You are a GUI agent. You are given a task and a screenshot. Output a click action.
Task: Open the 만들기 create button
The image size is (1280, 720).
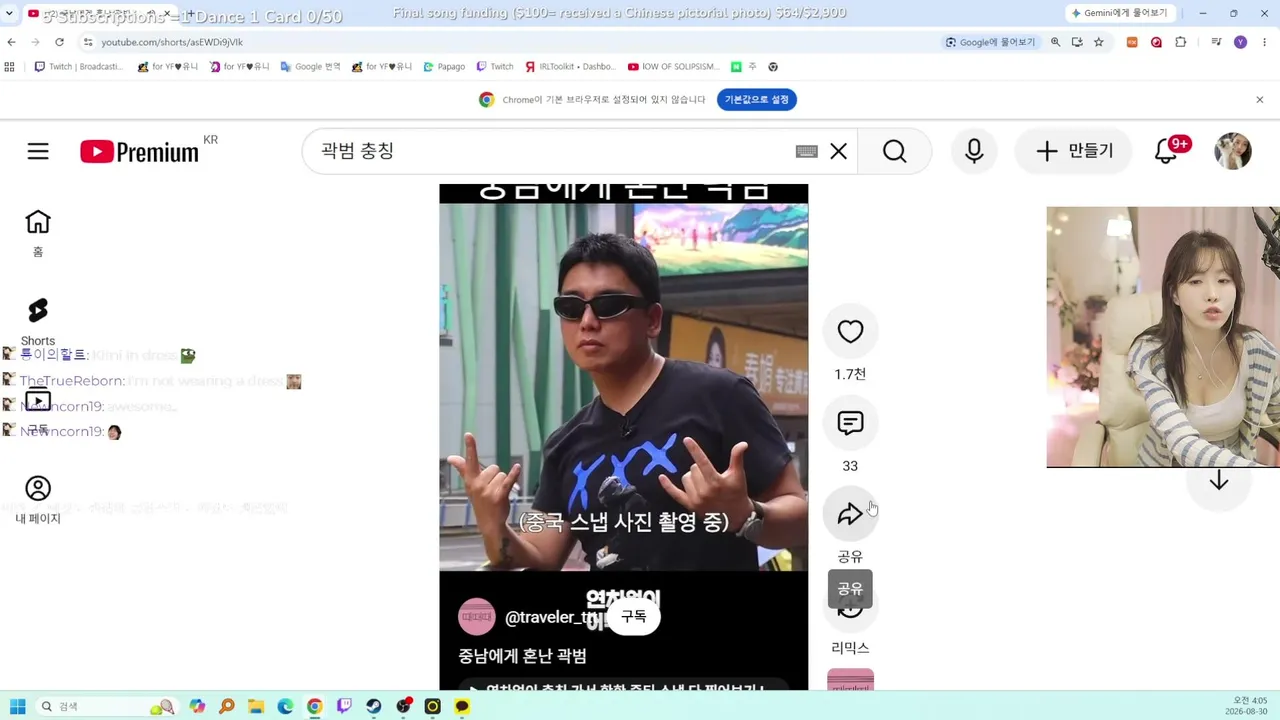1075,151
